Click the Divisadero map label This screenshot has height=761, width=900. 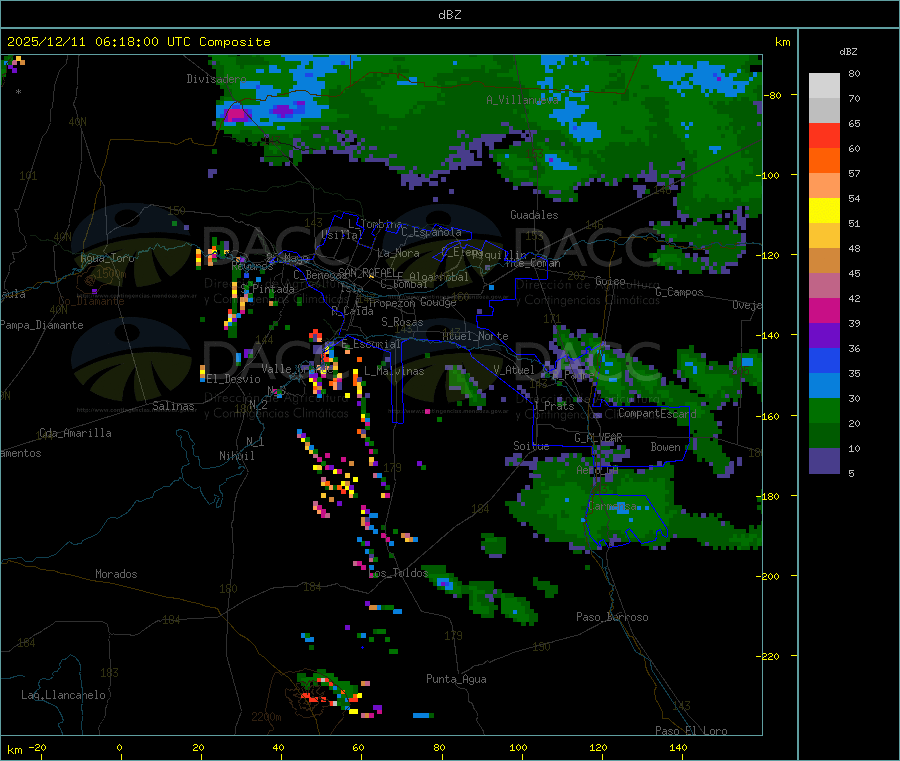click(x=216, y=79)
